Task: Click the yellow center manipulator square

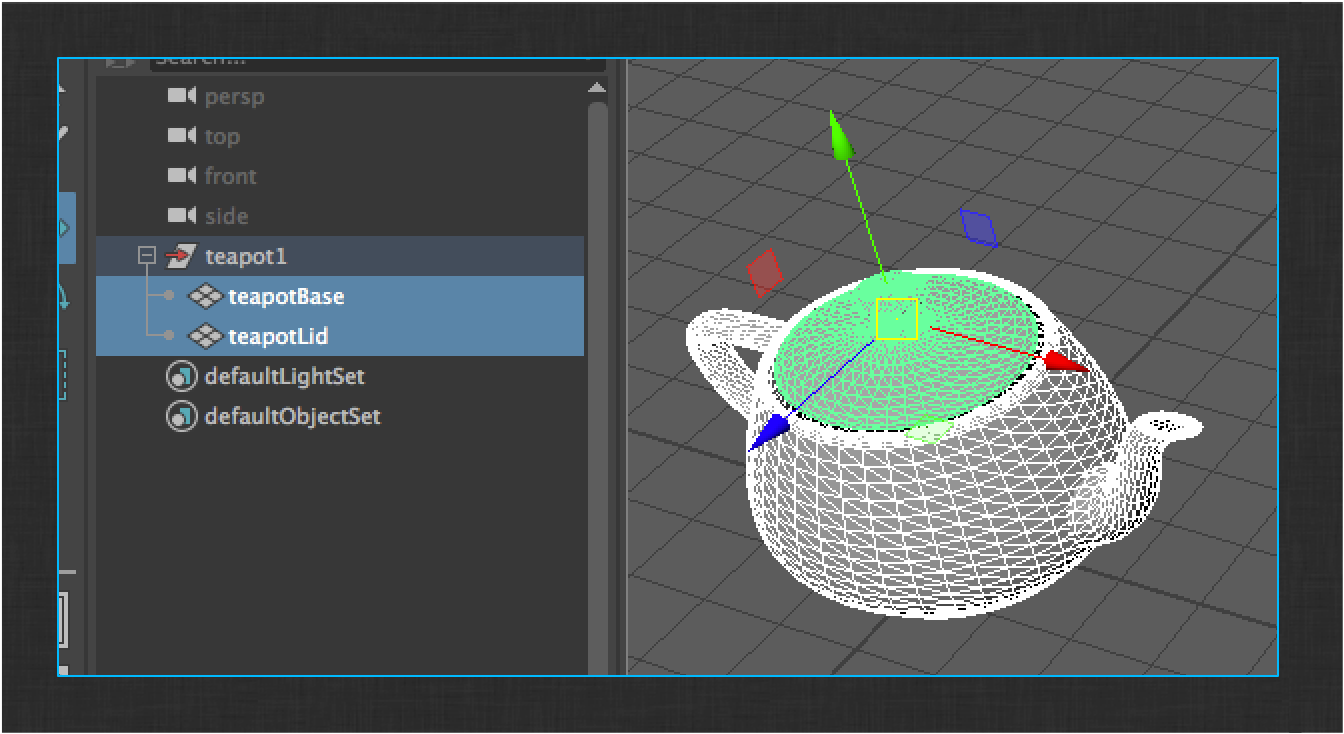Action: pyautogui.click(x=897, y=319)
